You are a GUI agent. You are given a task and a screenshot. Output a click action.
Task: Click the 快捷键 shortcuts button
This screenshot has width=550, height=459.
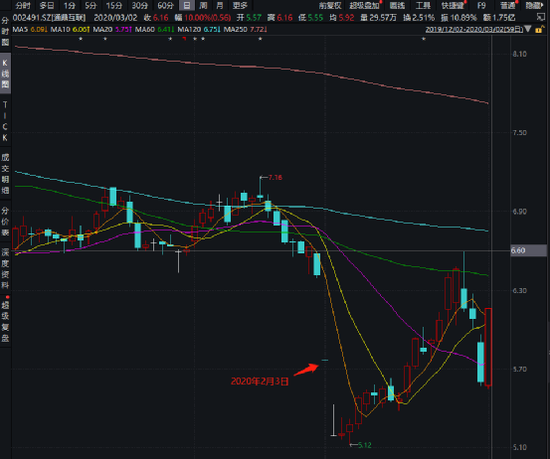[453, 6]
